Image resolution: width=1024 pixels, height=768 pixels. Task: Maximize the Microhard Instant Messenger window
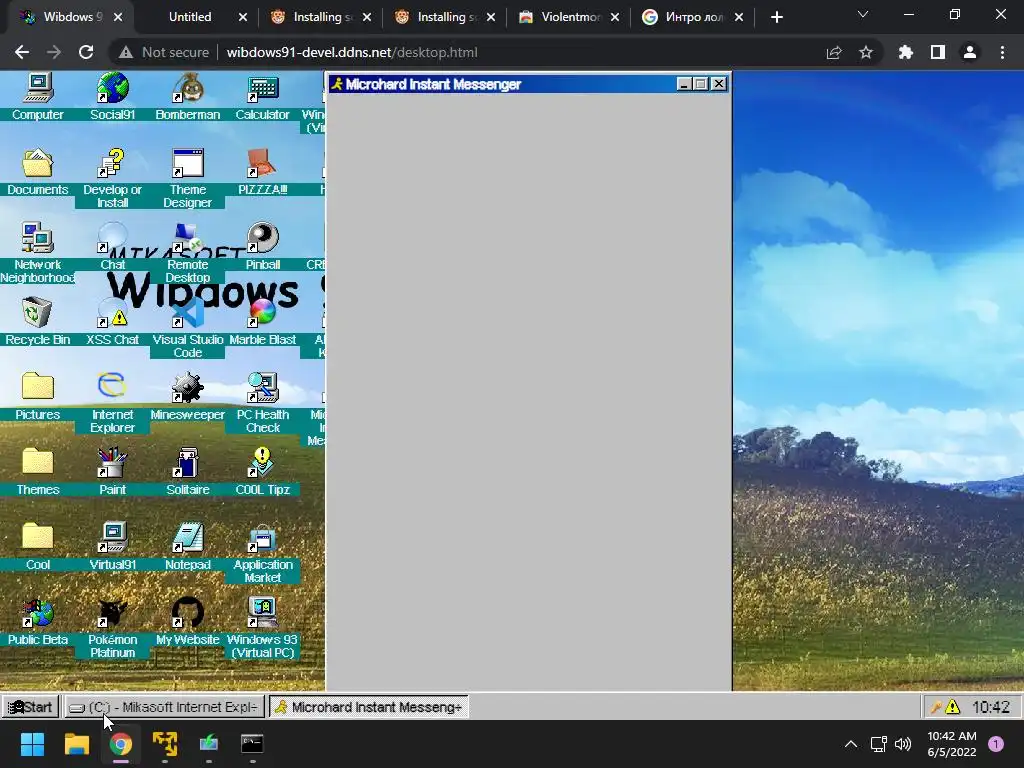(701, 84)
